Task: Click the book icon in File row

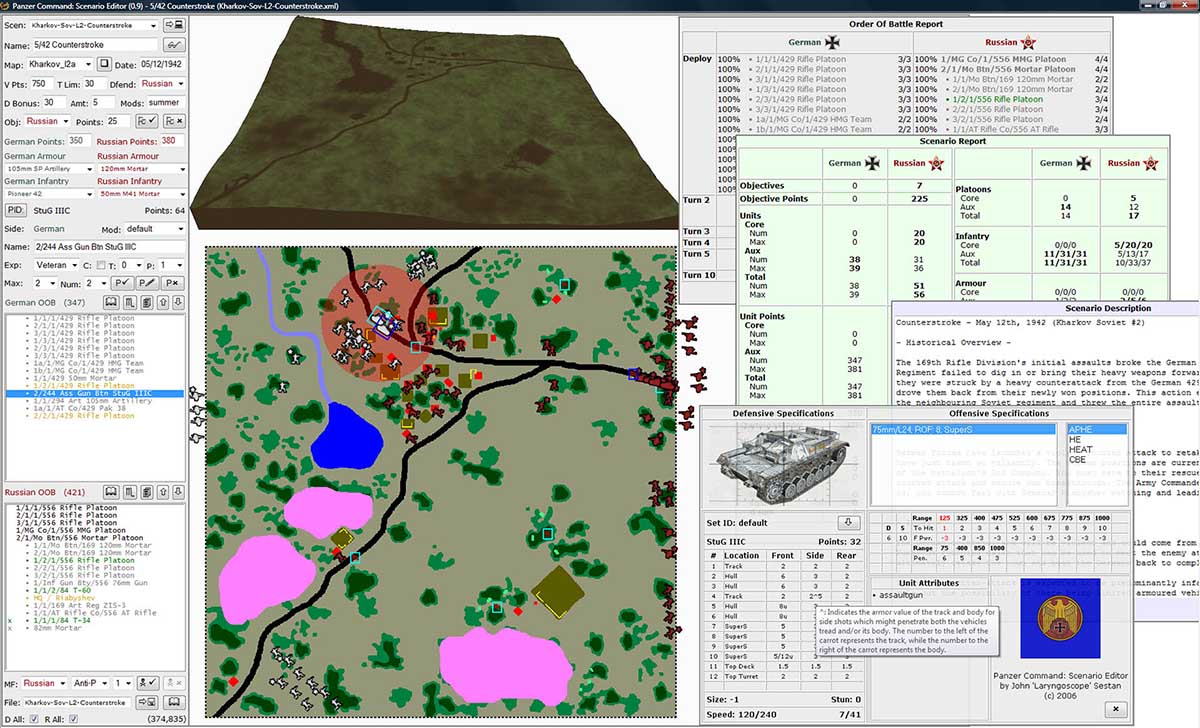Action: (174, 702)
